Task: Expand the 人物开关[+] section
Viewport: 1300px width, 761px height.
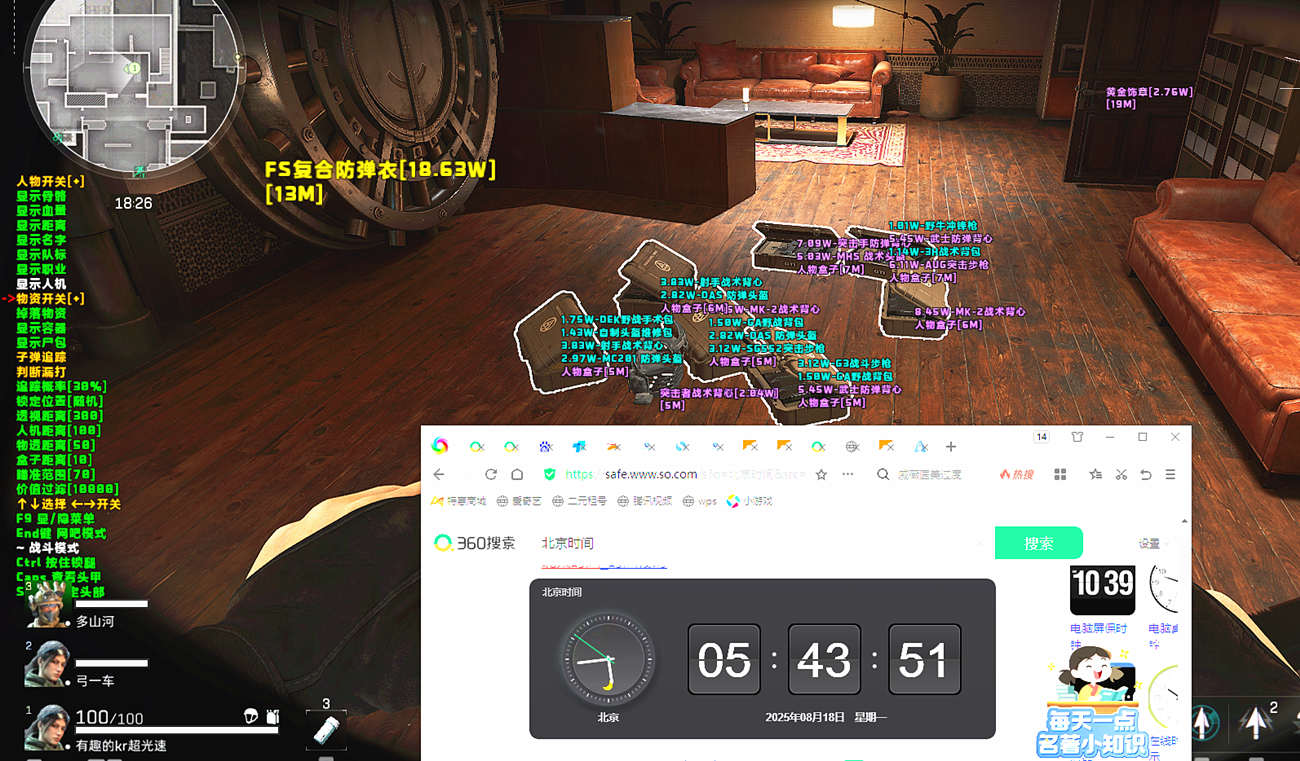Action: pyautogui.click(x=50, y=181)
